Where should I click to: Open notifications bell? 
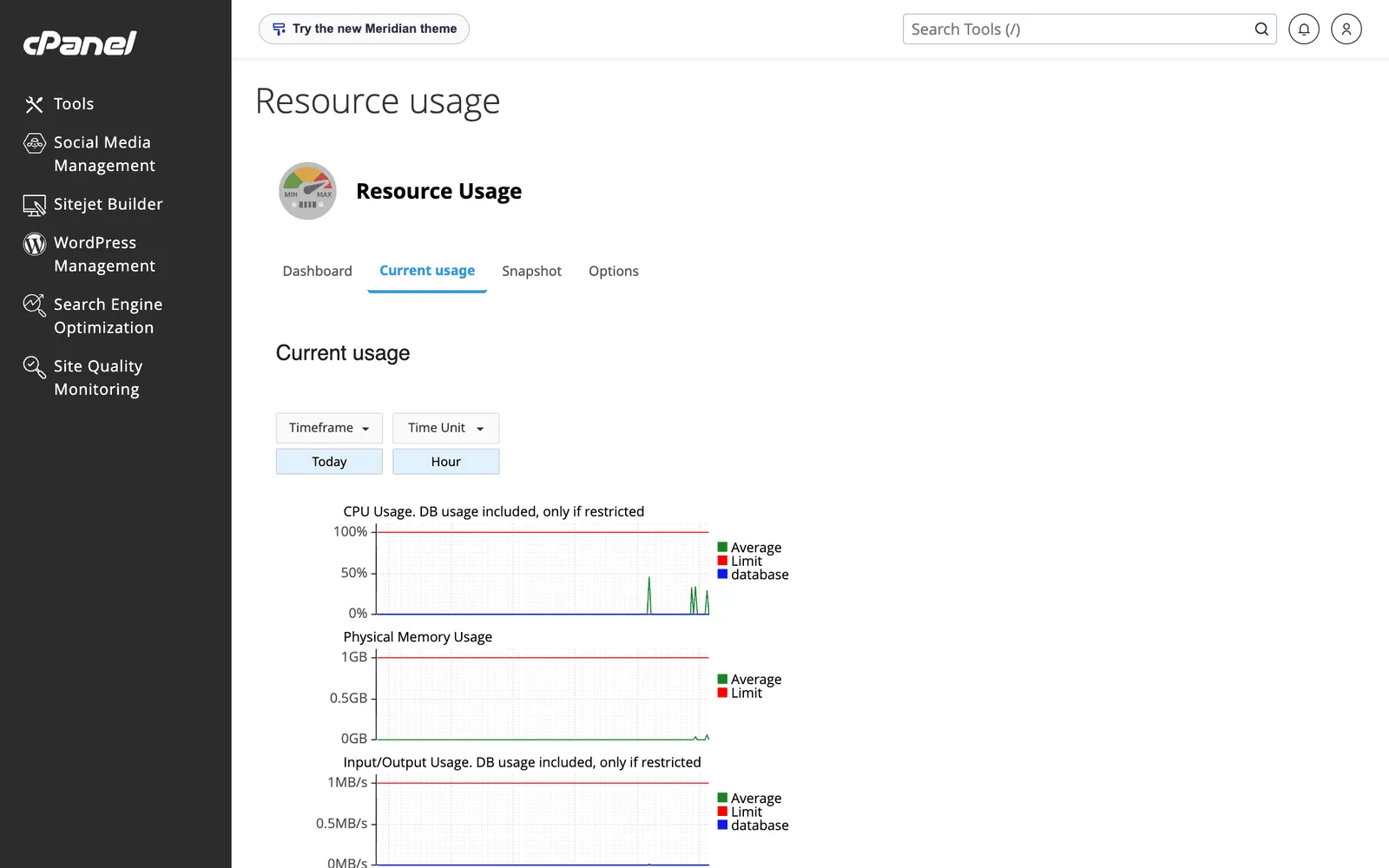(x=1304, y=29)
